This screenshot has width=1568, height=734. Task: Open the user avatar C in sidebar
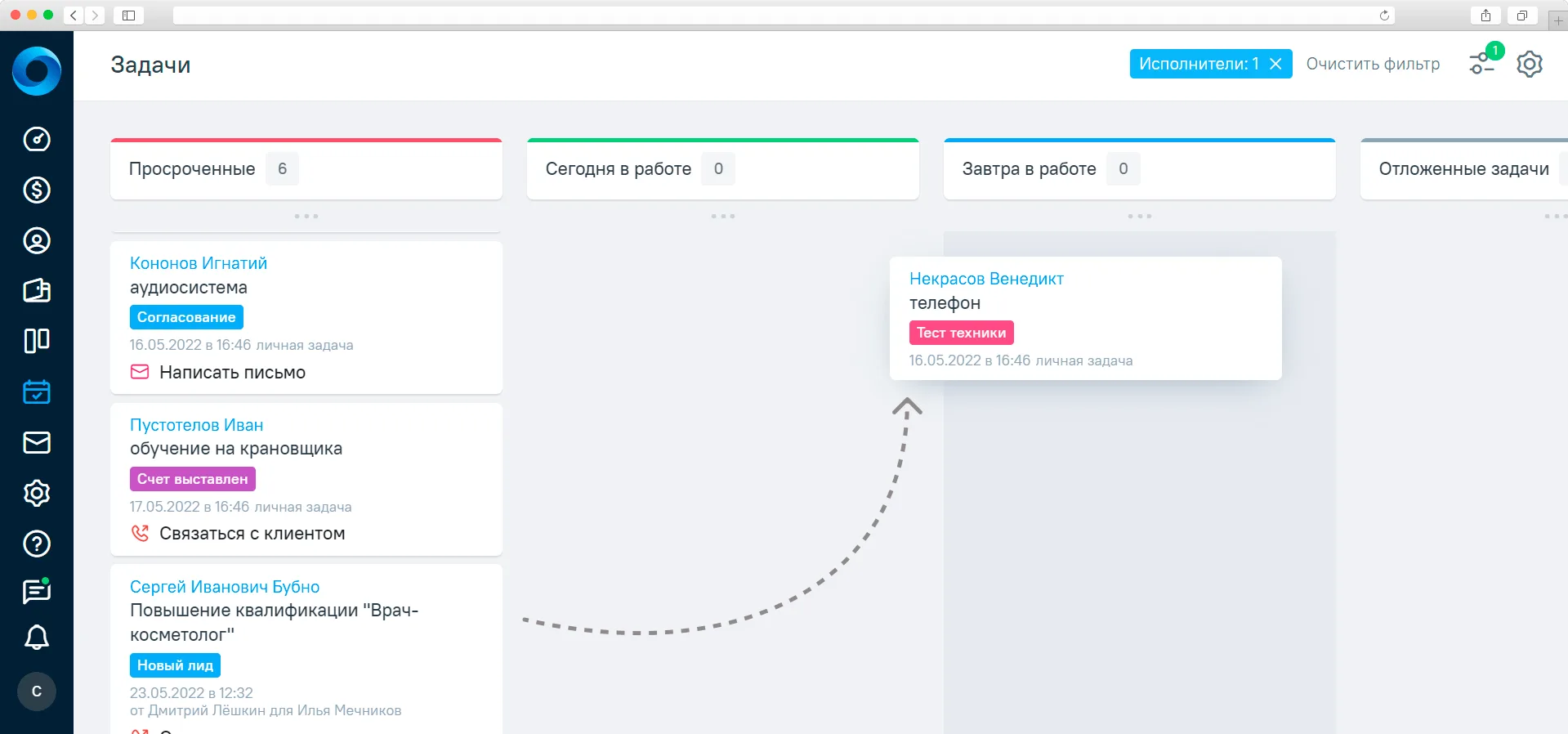tap(37, 691)
